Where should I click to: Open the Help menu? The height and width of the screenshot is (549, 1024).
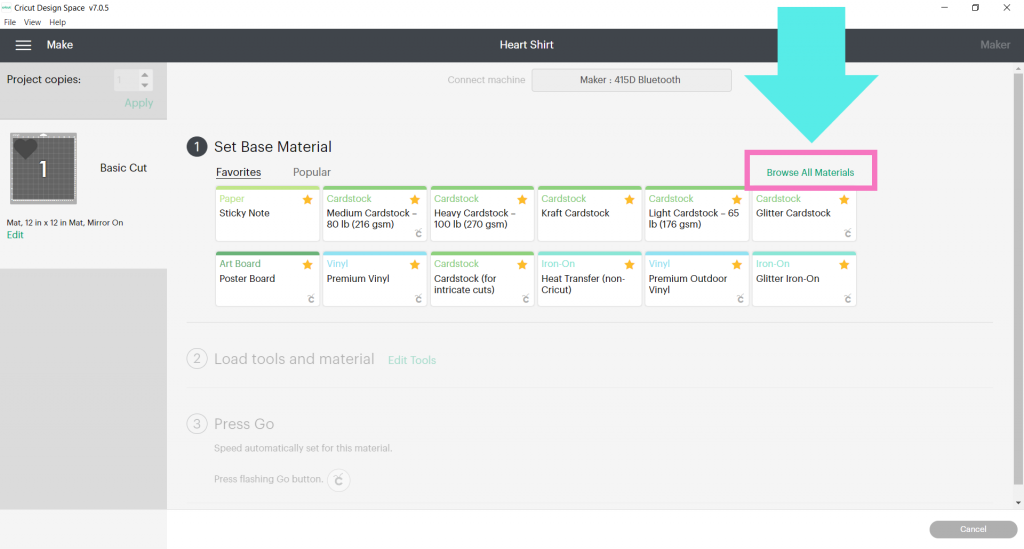[57, 22]
